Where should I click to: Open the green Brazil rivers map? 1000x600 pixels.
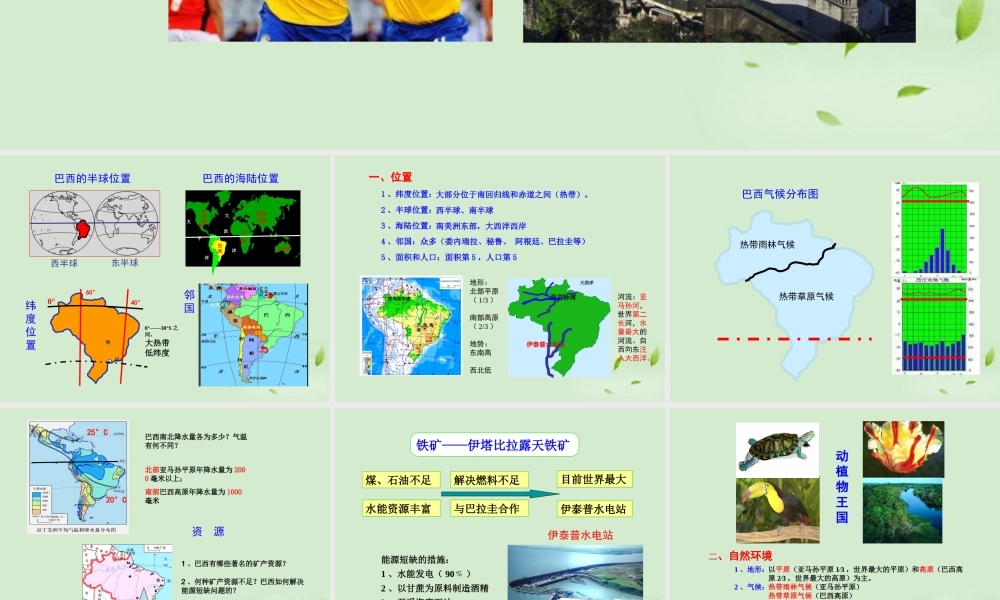[559, 327]
